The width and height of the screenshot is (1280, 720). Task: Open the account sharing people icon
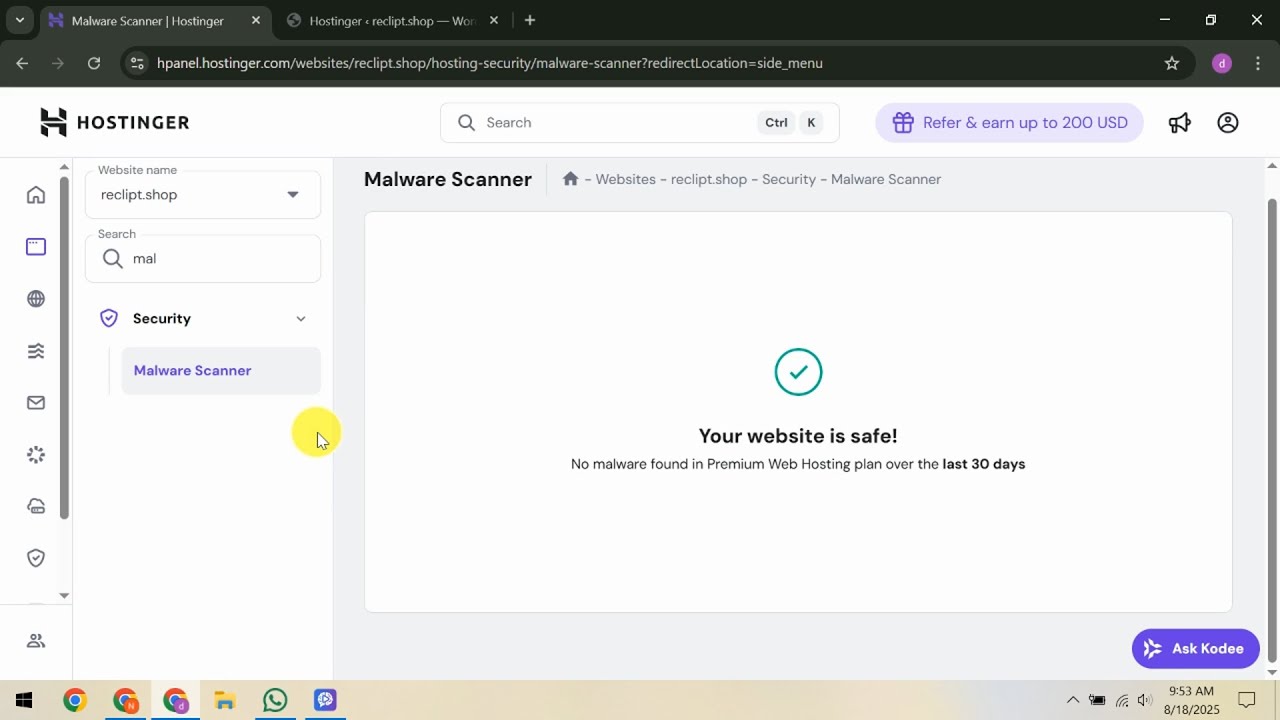point(36,641)
